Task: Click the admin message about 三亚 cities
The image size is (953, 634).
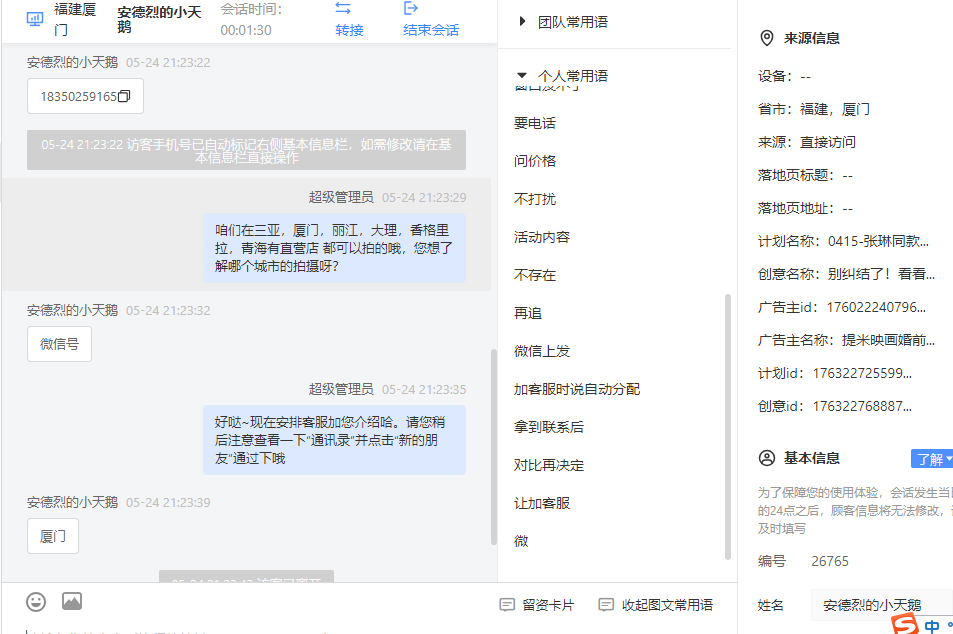Action: (x=334, y=248)
